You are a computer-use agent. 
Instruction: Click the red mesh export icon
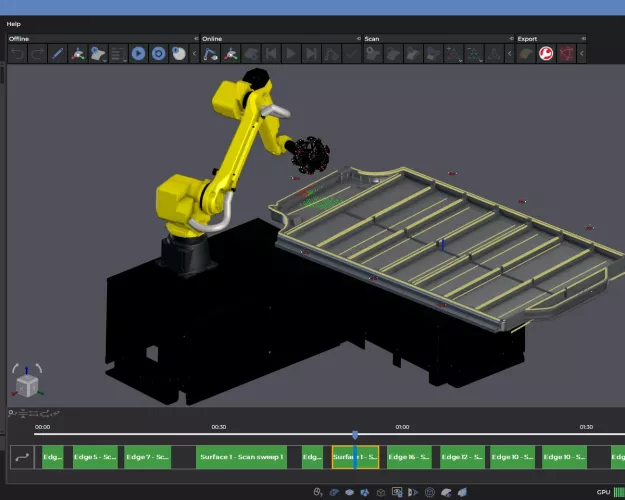(x=567, y=54)
